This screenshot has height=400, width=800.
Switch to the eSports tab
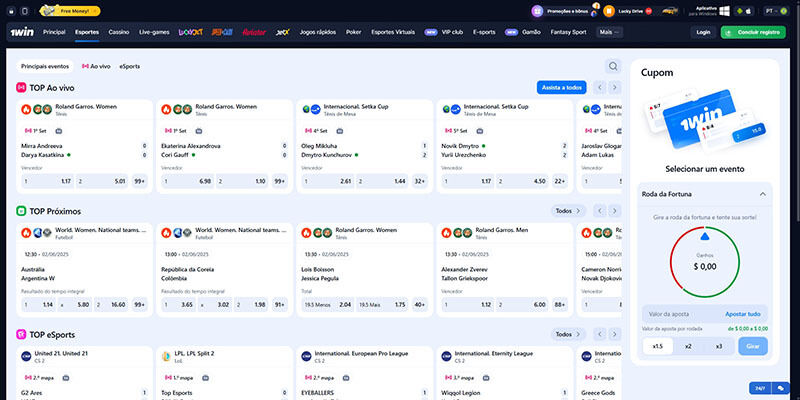coord(130,66)
